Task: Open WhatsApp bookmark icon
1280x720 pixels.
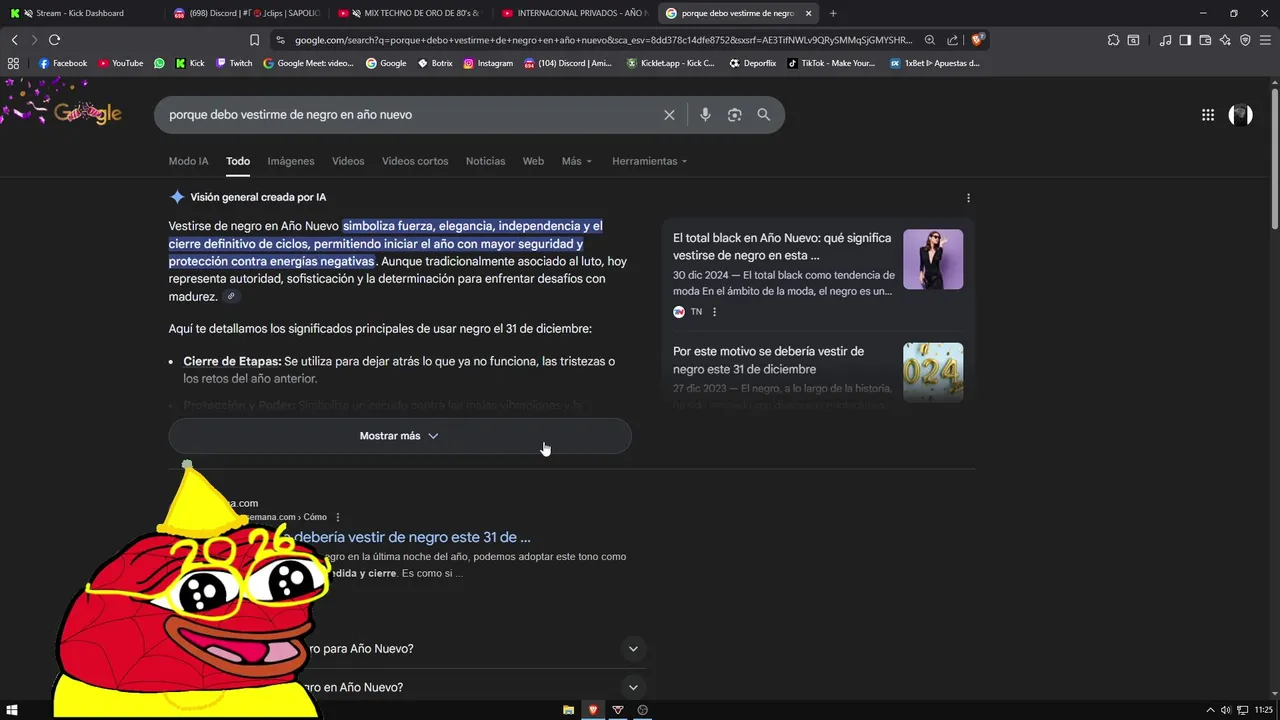Action: point(159,63)
